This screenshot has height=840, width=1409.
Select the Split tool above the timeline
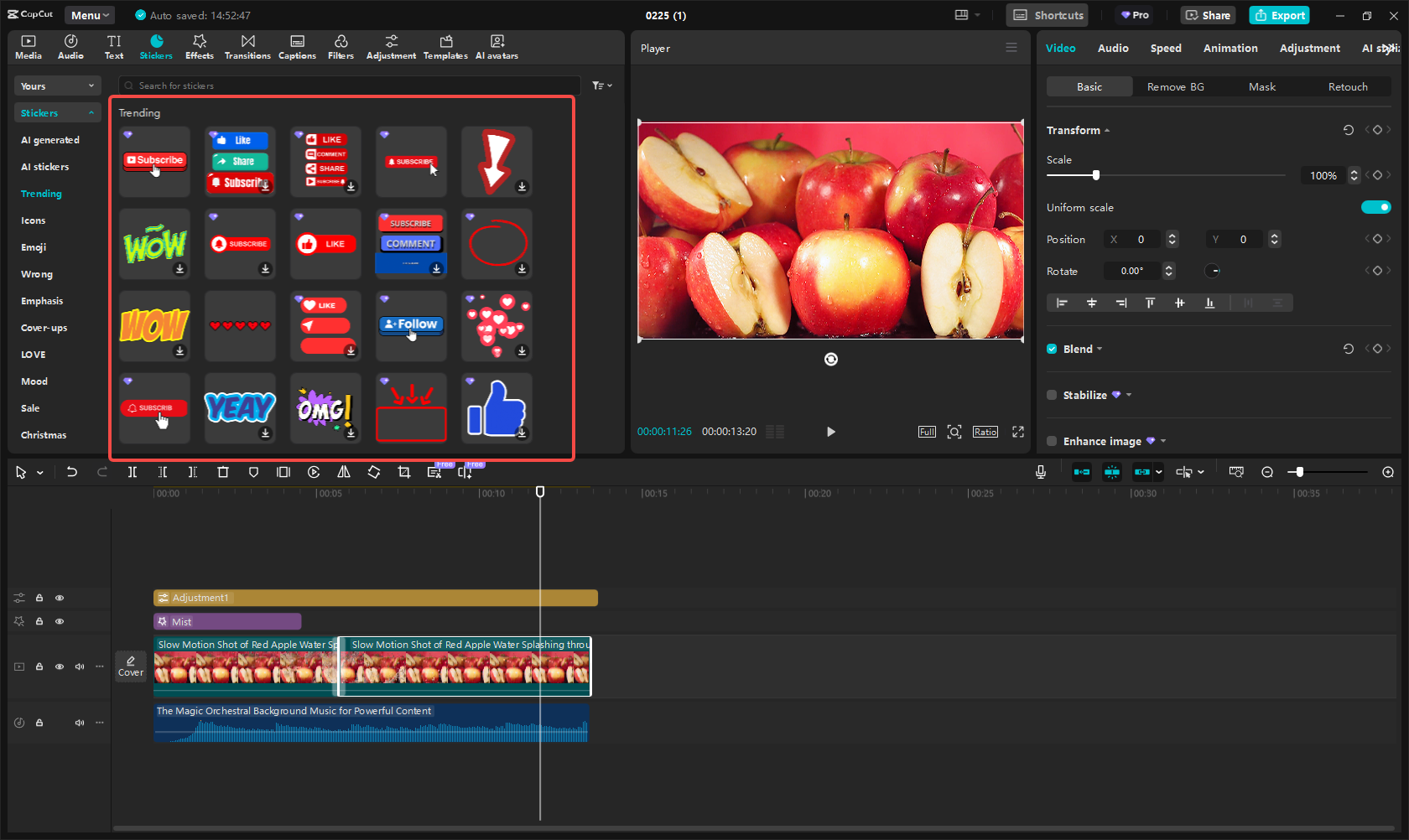coord(132,472)
